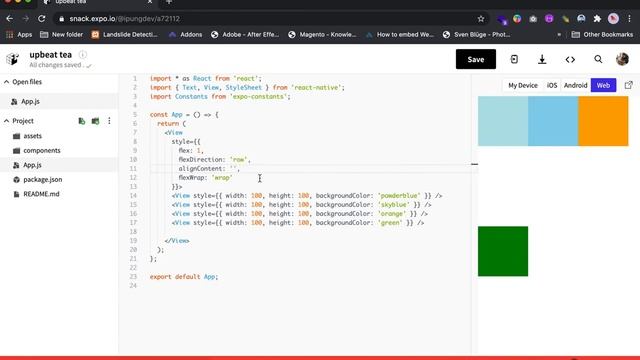Show the hidden bookmarks overflow chevron

coord(559,35)
